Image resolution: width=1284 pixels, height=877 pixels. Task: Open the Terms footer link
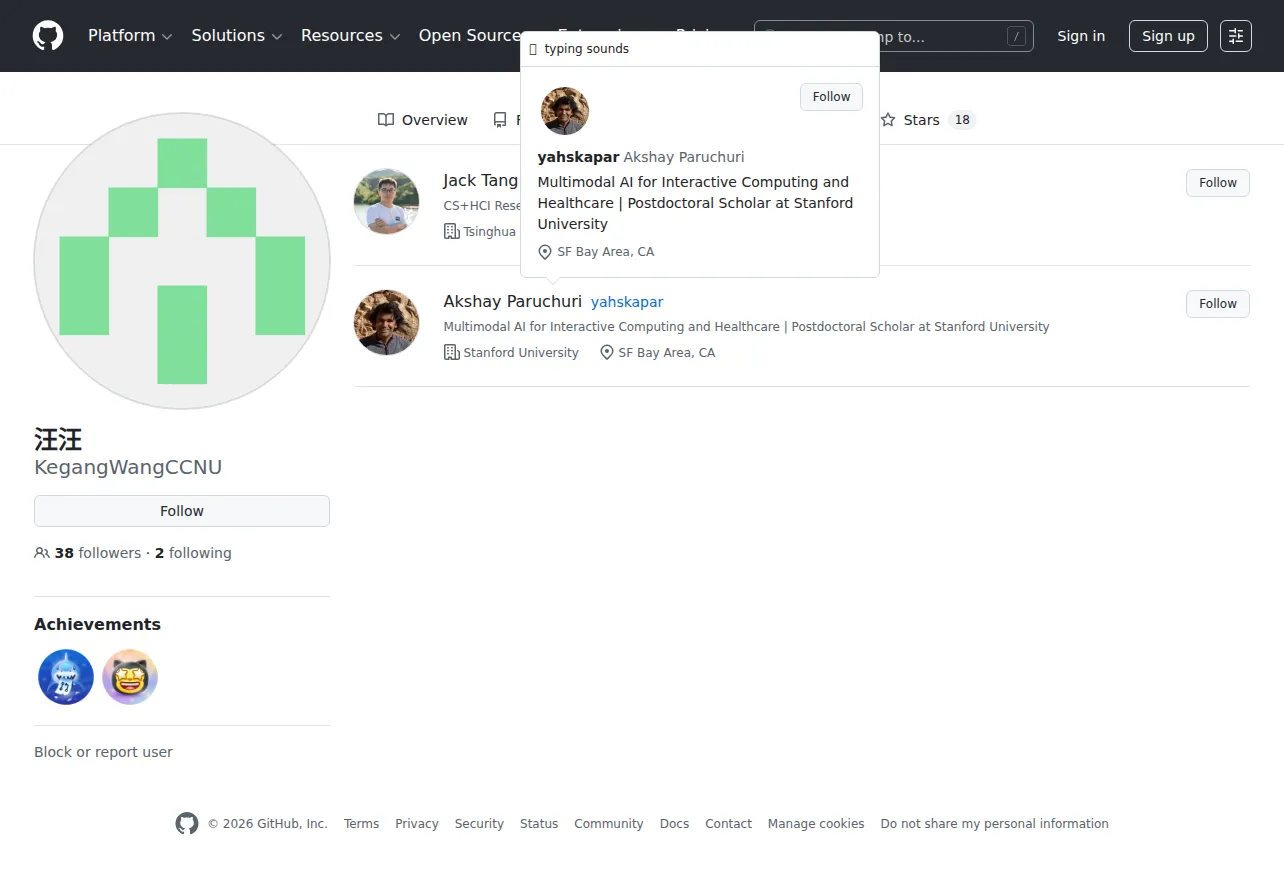coord(361,824)
